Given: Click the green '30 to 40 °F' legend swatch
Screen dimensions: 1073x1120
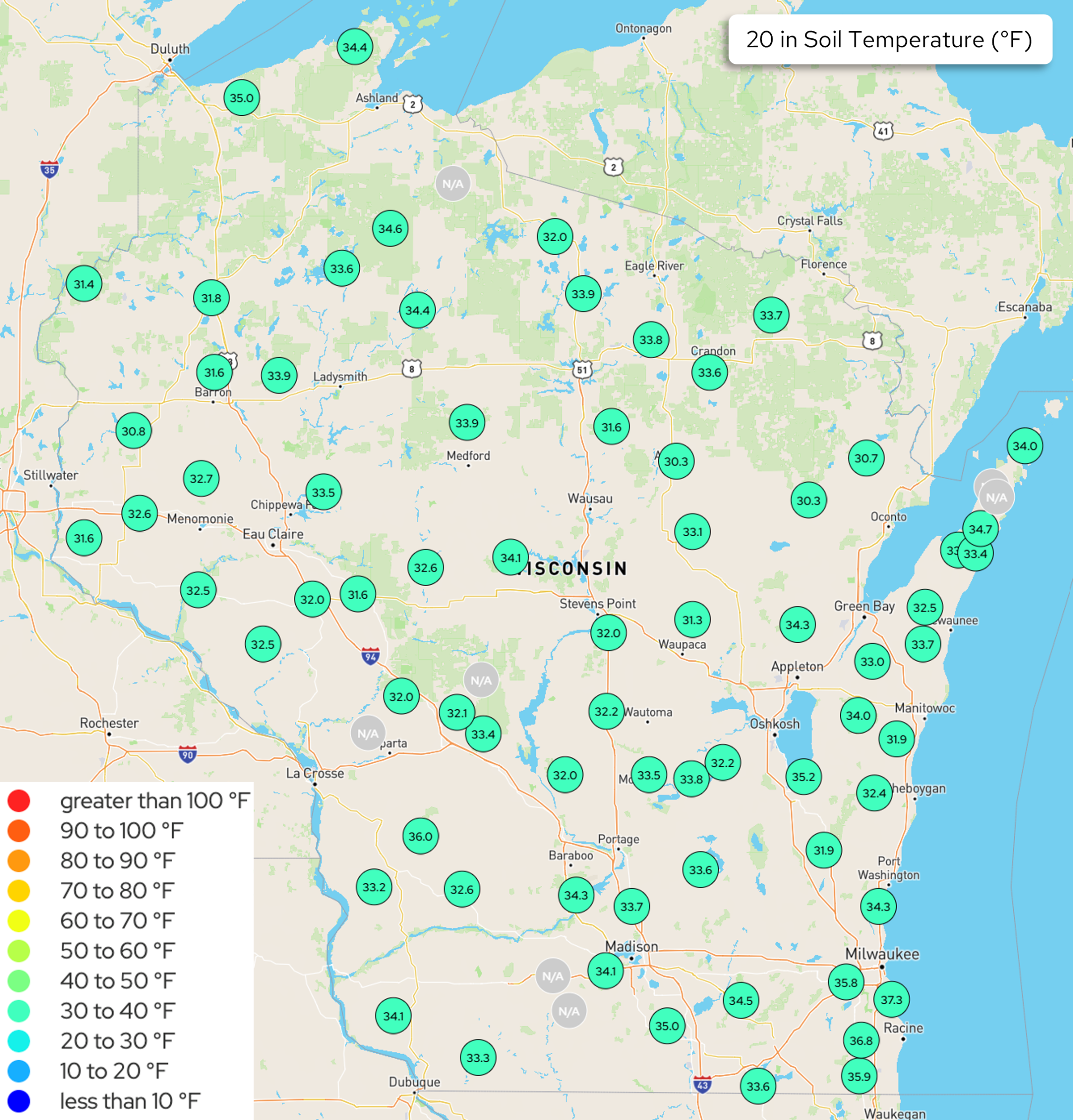Looking at the screenshot, I should tap(19, 1011).
